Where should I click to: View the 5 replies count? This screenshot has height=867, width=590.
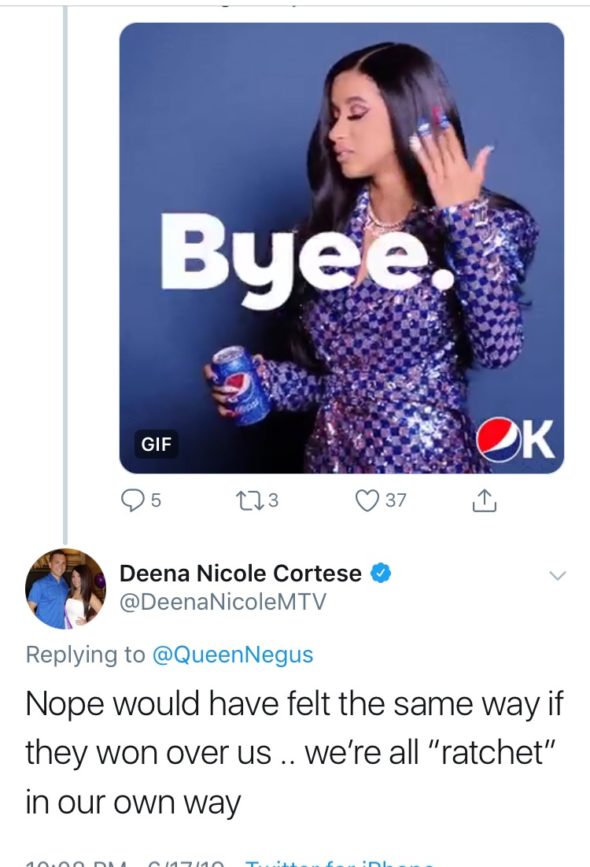(x=156, y=500)
